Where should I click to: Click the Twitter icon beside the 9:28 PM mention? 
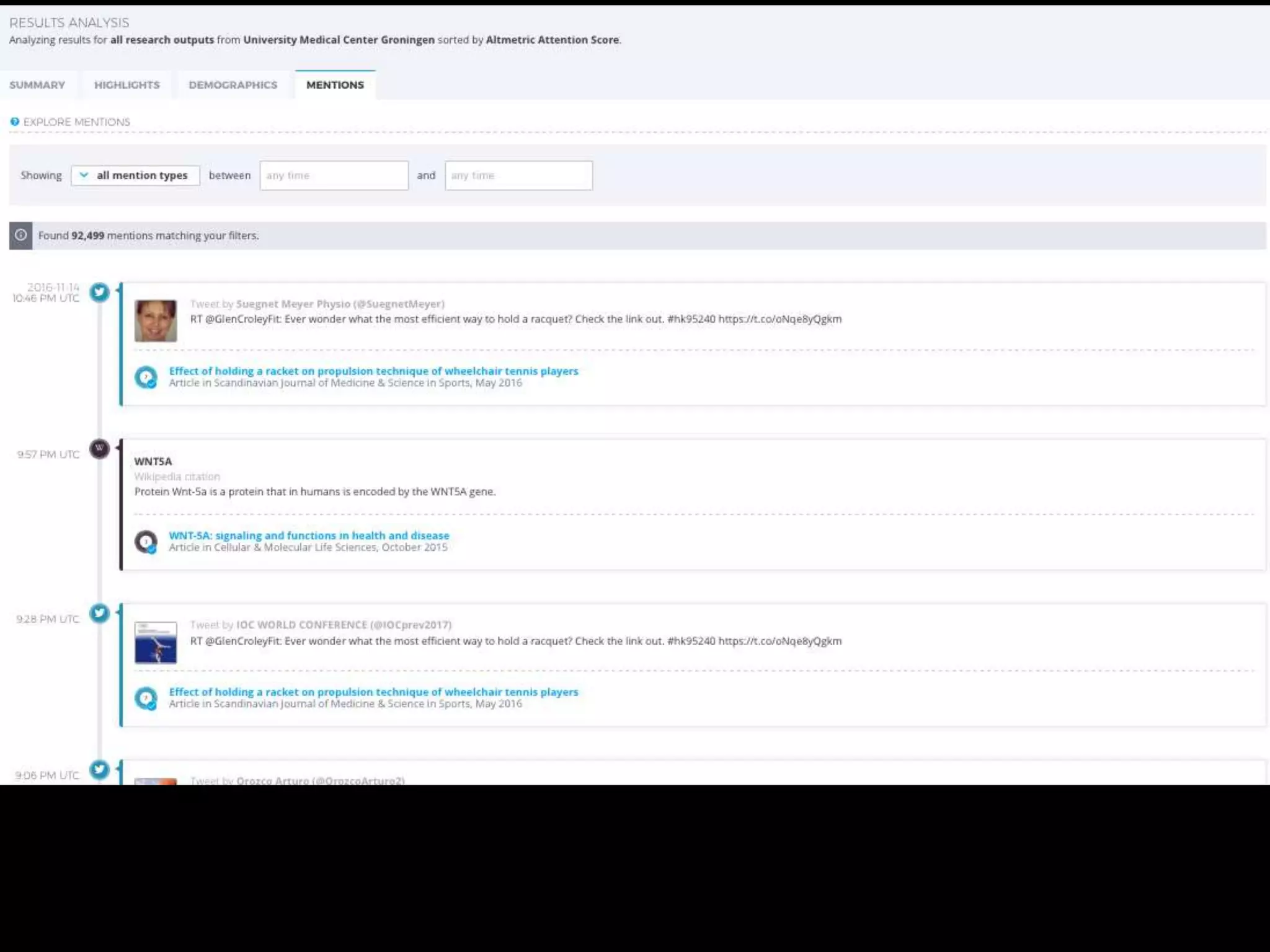click(99, 613)
